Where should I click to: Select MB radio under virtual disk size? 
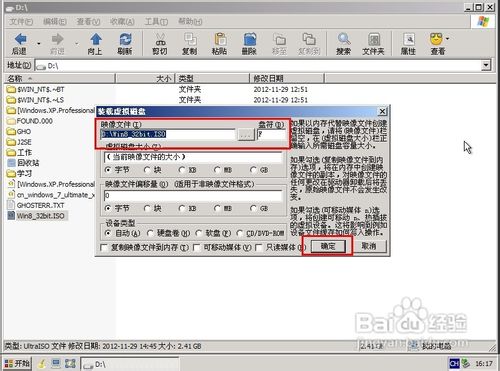point(217,170)
